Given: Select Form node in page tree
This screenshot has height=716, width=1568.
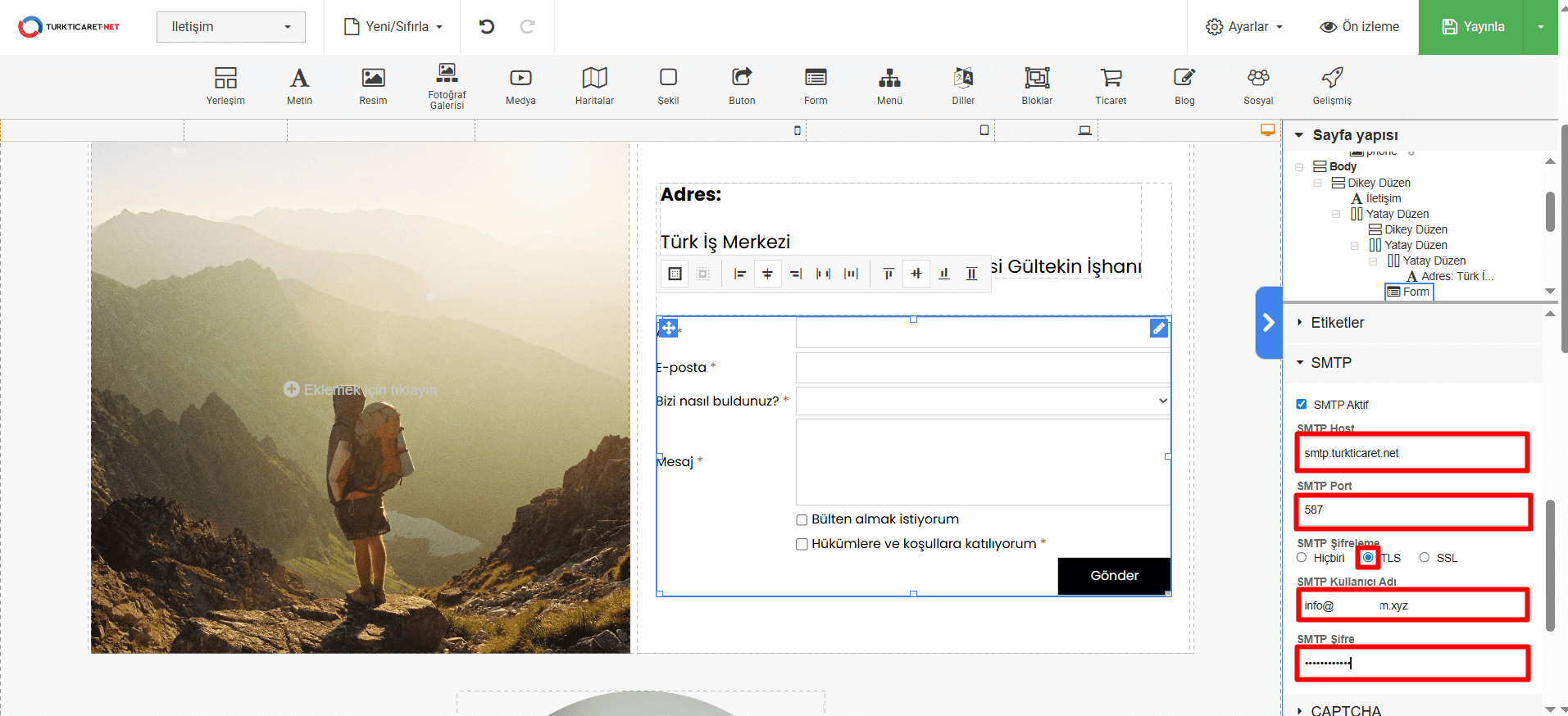Looking at the screenshot, I should click(x=1409, y=292).
